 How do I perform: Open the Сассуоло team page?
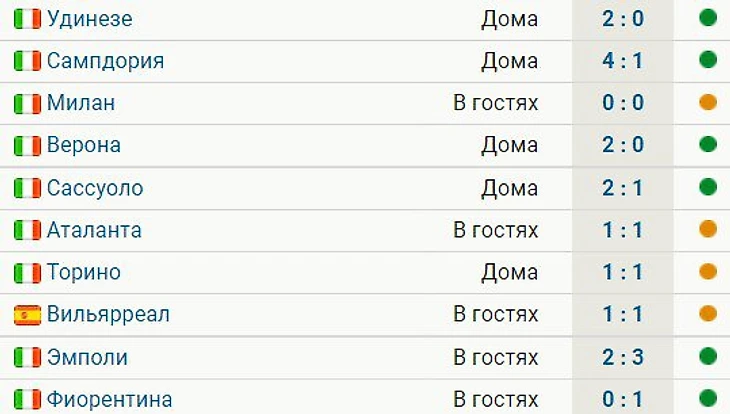coord(95,188)
